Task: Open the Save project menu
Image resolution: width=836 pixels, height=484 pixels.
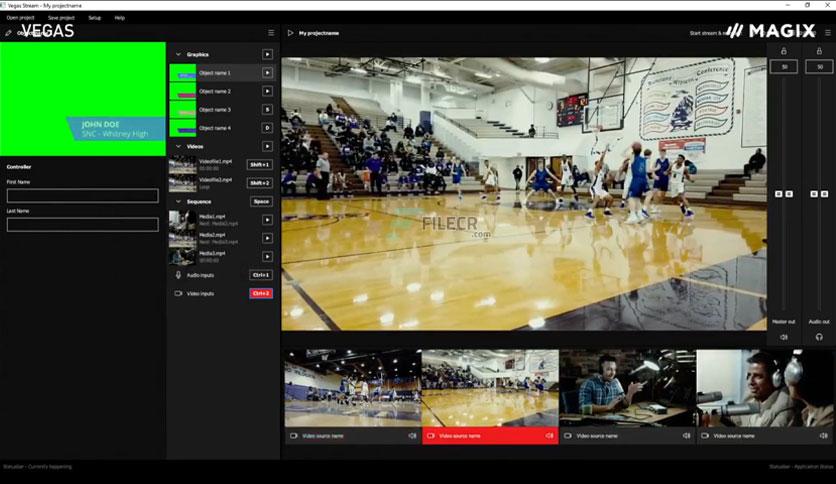Action: point(61,18)
